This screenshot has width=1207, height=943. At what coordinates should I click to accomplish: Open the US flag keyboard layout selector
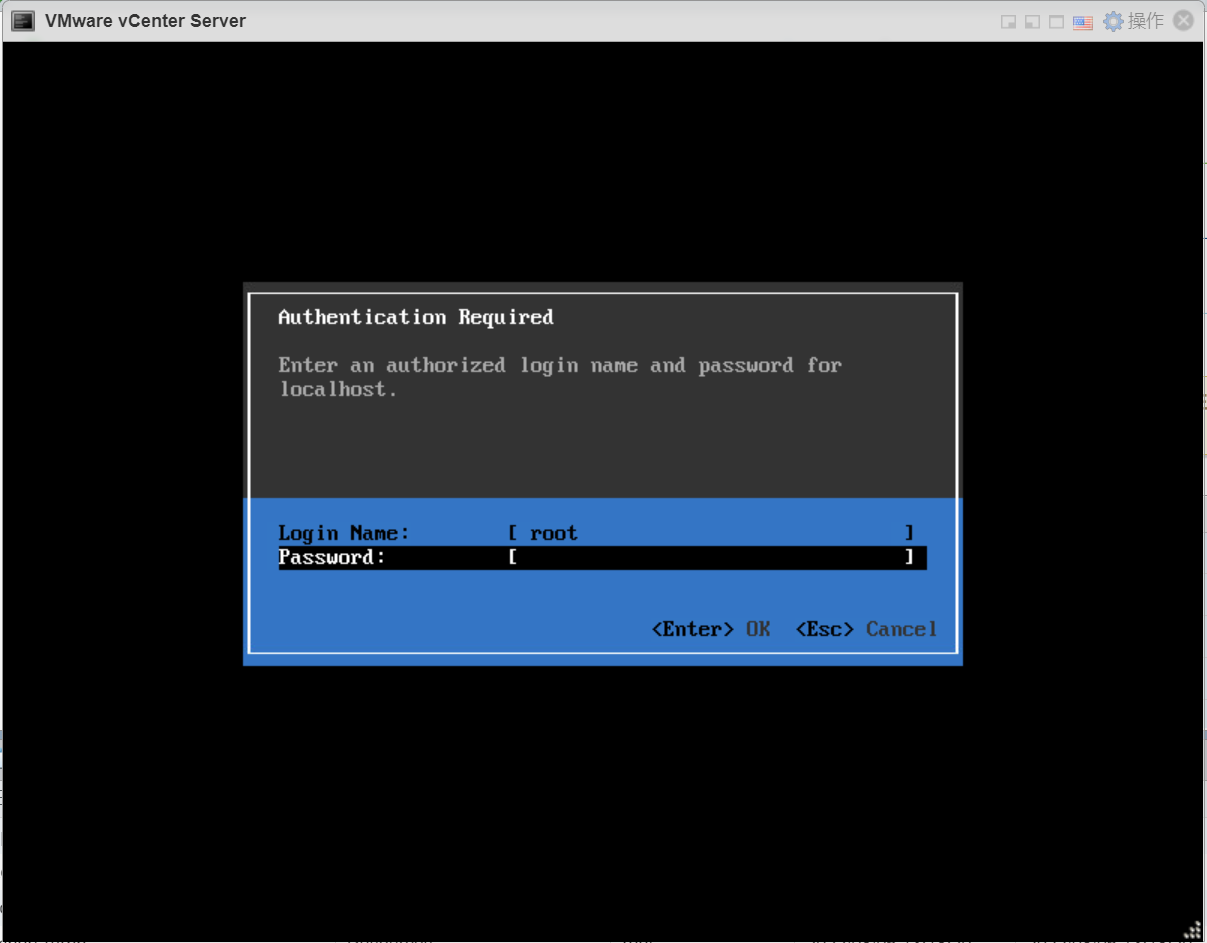pyautogui.click(x=1083, y=22)
